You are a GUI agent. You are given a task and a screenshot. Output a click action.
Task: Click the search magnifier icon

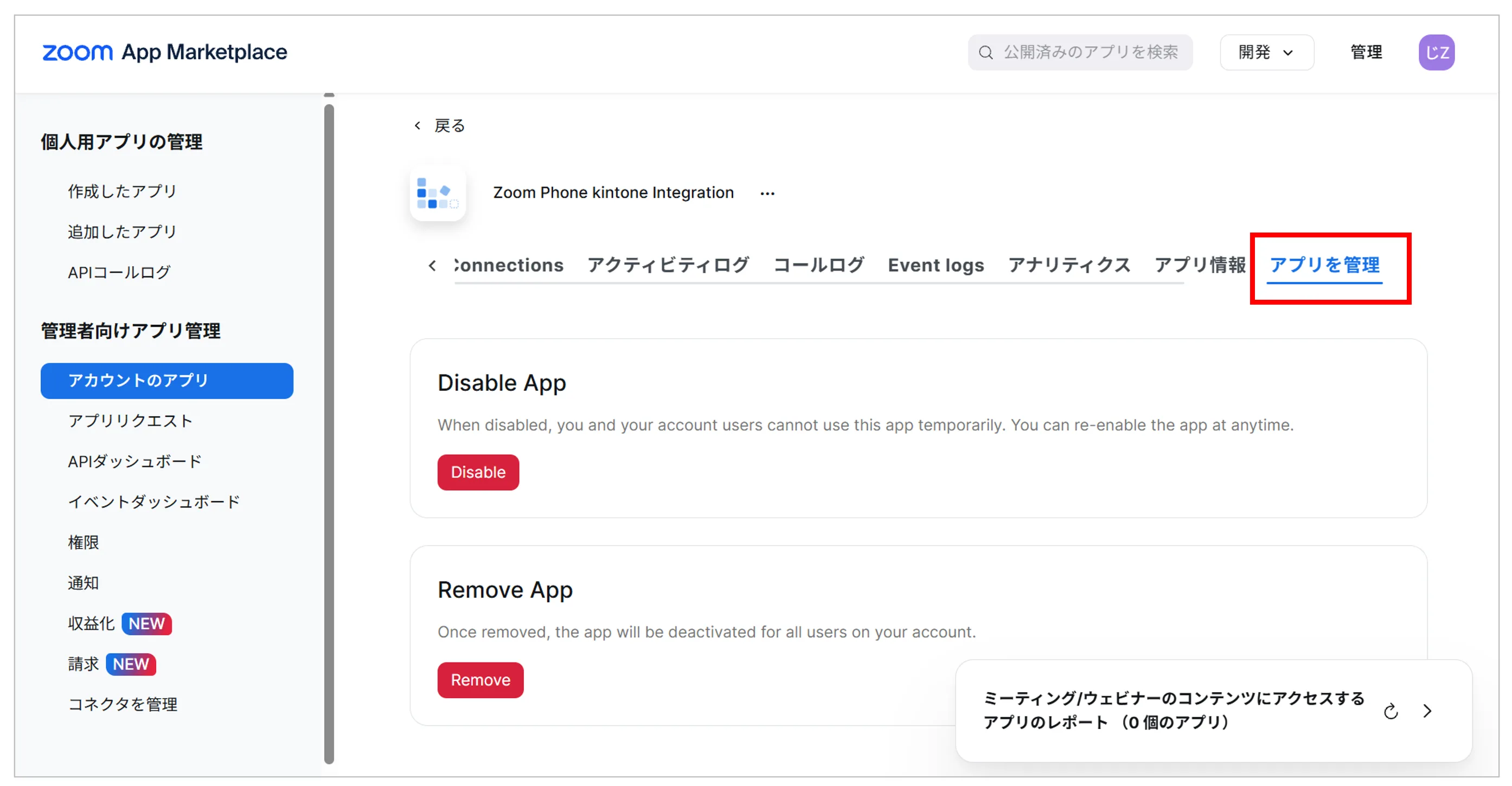(x=985, y=53)
